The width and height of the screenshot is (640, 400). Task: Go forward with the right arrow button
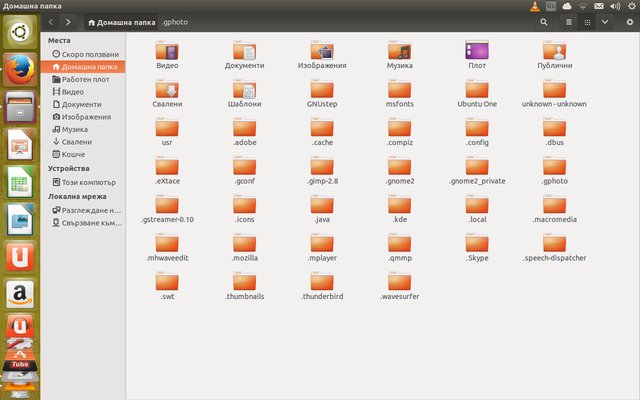pos(67,21)
